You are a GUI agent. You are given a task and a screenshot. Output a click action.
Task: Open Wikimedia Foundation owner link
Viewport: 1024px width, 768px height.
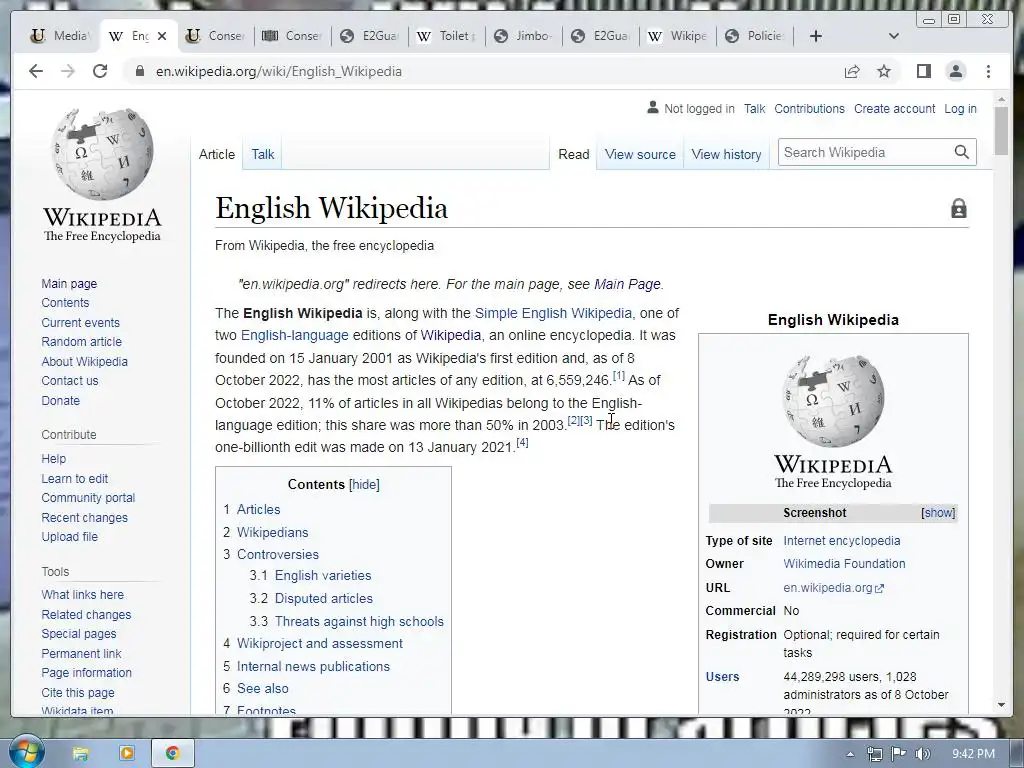pyautogui.click(x=844, y=564)
